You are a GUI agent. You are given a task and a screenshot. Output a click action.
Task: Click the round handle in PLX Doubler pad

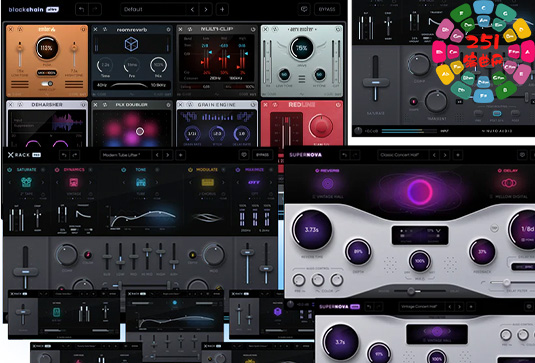(x=140, y=131)
